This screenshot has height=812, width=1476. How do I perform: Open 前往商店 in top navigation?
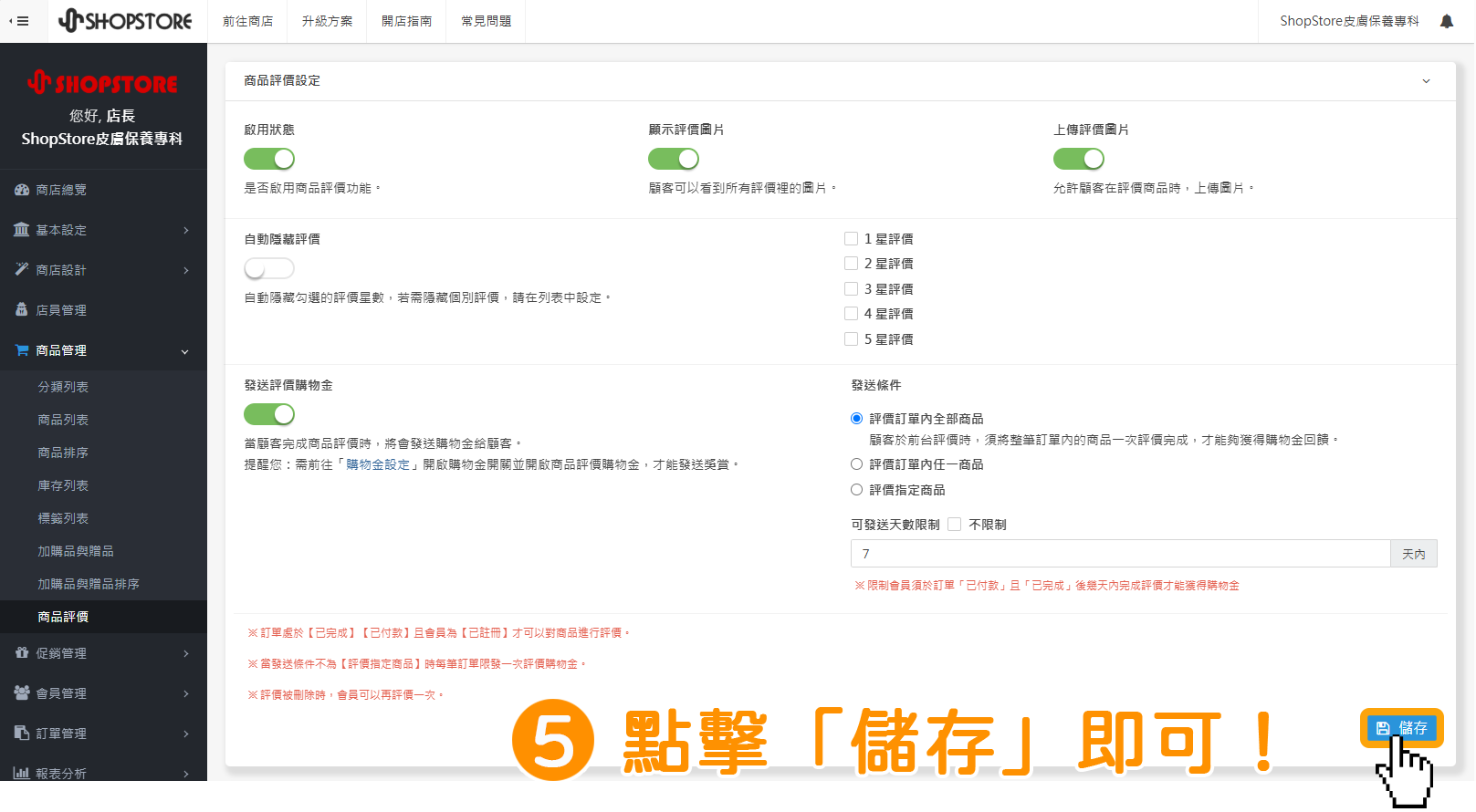248,21
